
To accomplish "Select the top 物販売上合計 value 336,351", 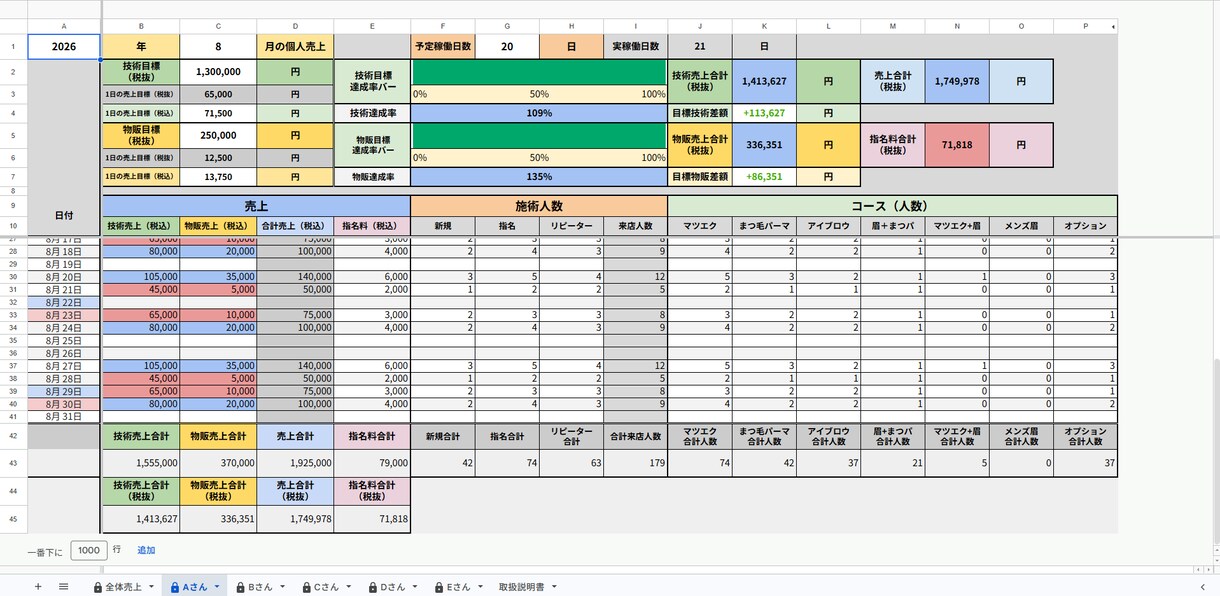I will point(764,145).
